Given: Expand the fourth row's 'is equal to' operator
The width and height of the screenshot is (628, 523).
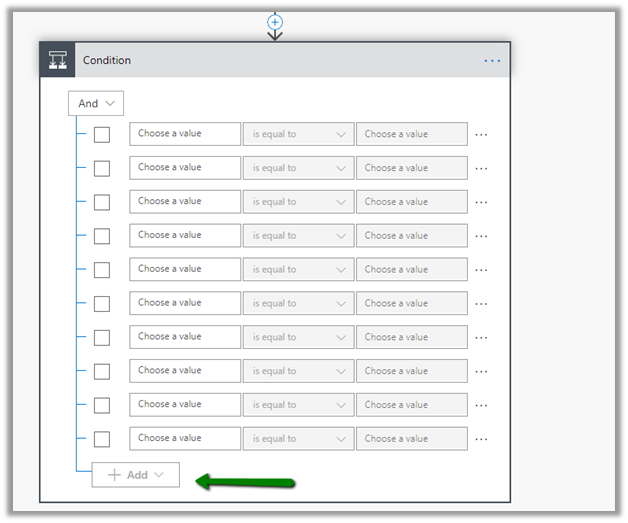Looking at the screenshot, I should pyautogui.click(x=298, y=235).
